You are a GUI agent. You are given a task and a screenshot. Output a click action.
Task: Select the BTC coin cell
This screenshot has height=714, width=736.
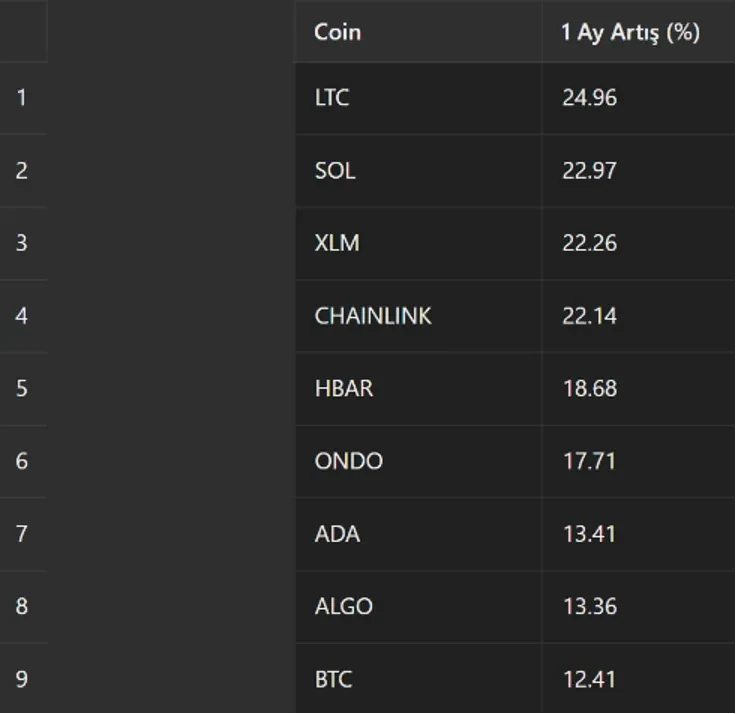[x=418, y=679]
